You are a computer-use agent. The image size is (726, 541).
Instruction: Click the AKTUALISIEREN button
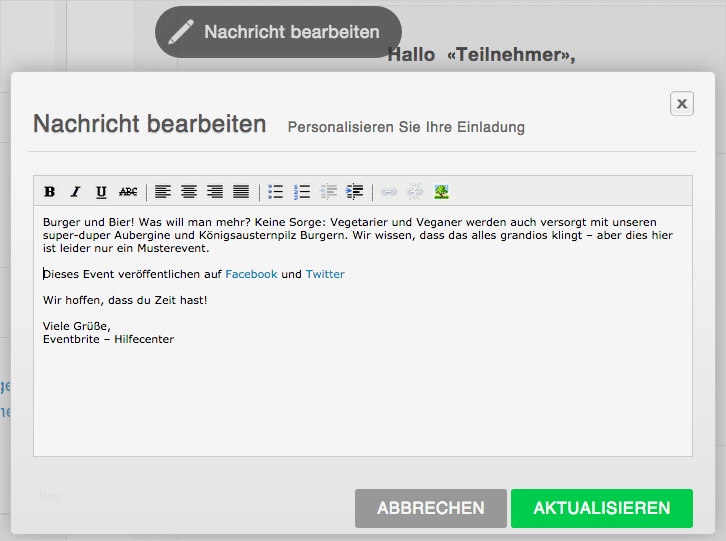pos(602,508)
